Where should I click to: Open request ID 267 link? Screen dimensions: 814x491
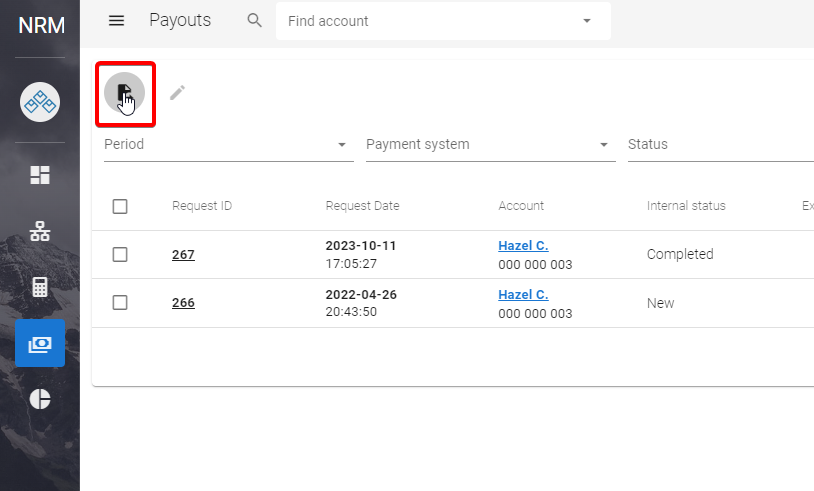(183, 255)
